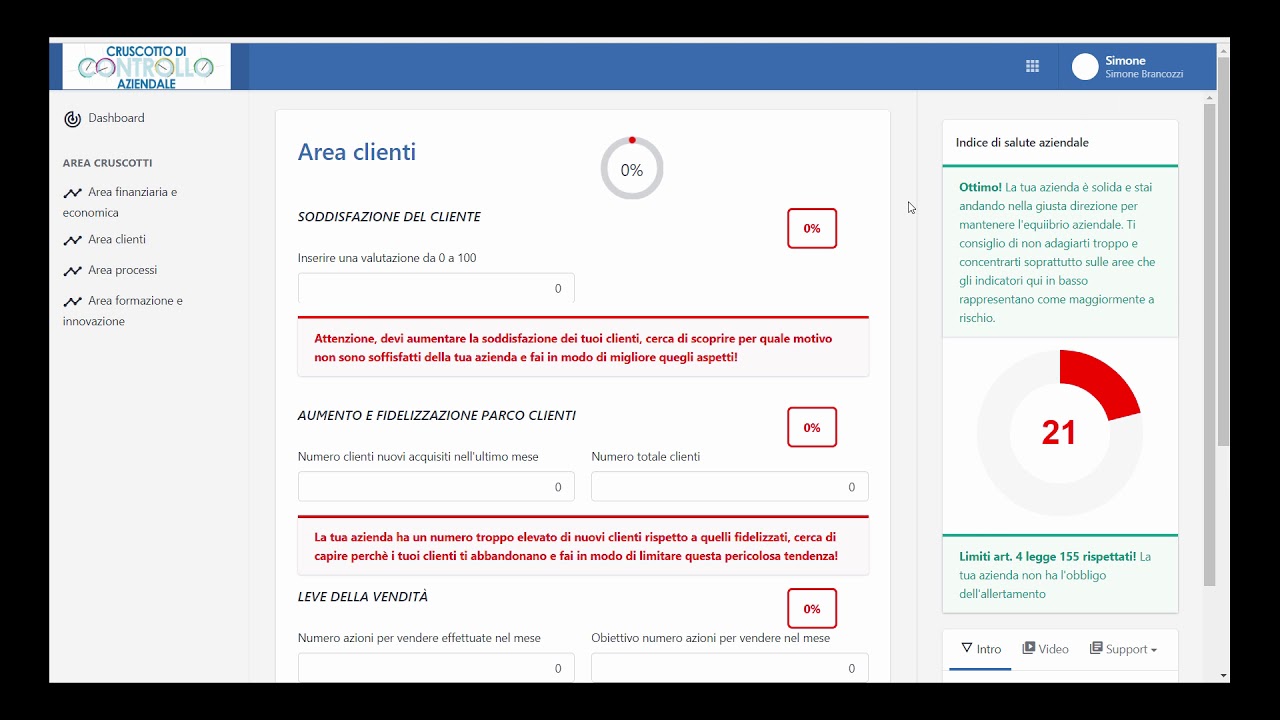Click the page vertical scrollbar down arrow
The height and width of the screenshot is (720, 1280).
point(1223,676)
